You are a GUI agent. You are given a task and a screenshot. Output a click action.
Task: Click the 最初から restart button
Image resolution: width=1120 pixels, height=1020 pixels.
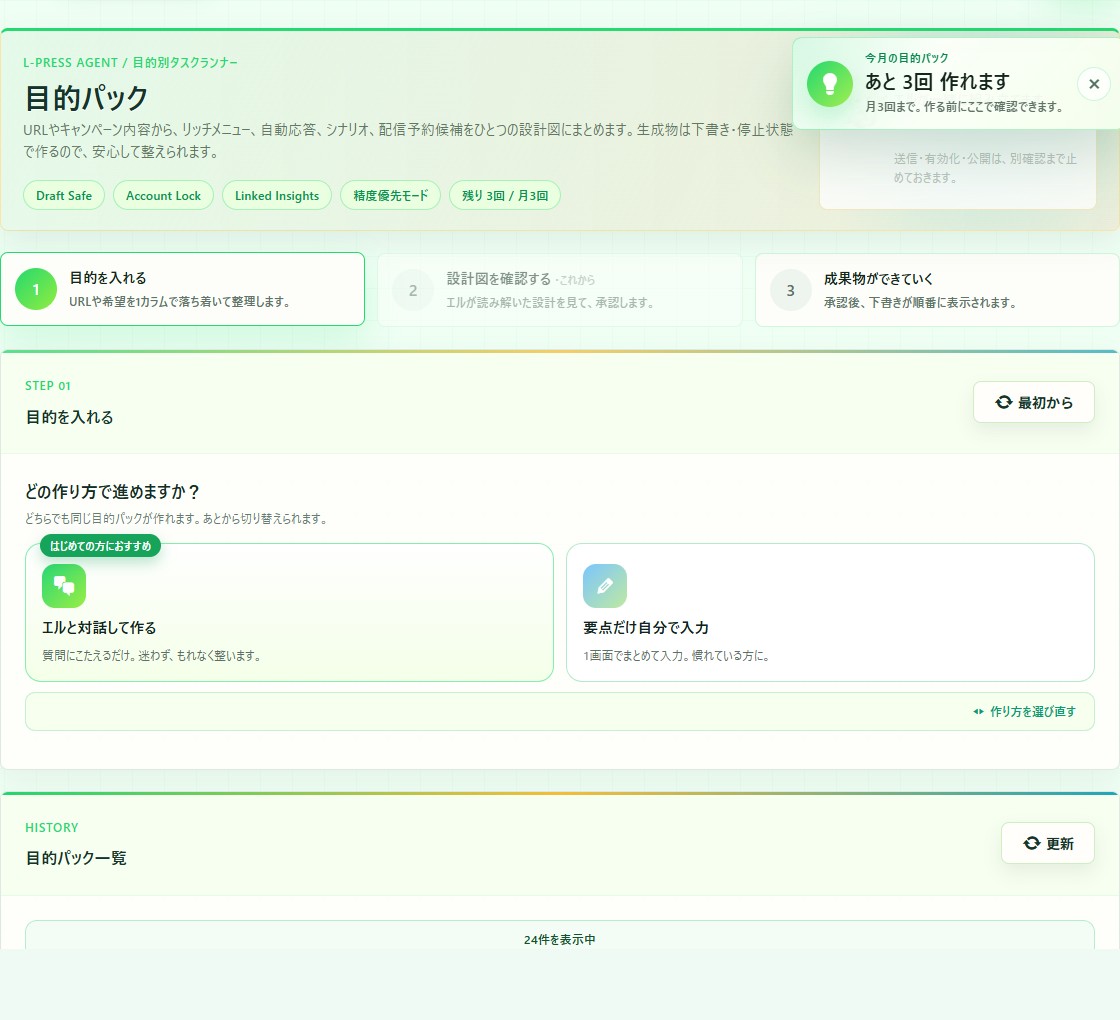(1034, 402)
